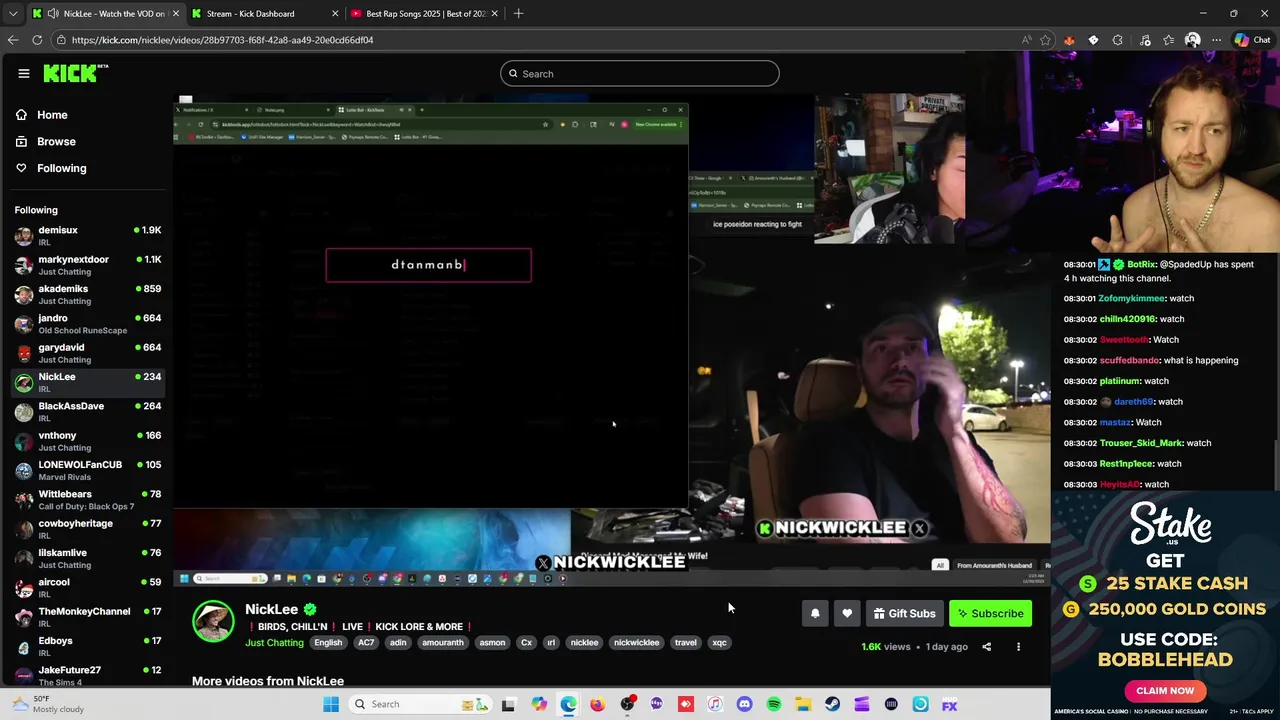Open Browse in Kick sidebar
This screenshot has width=1280, height=720.
(x=56, y=142)
